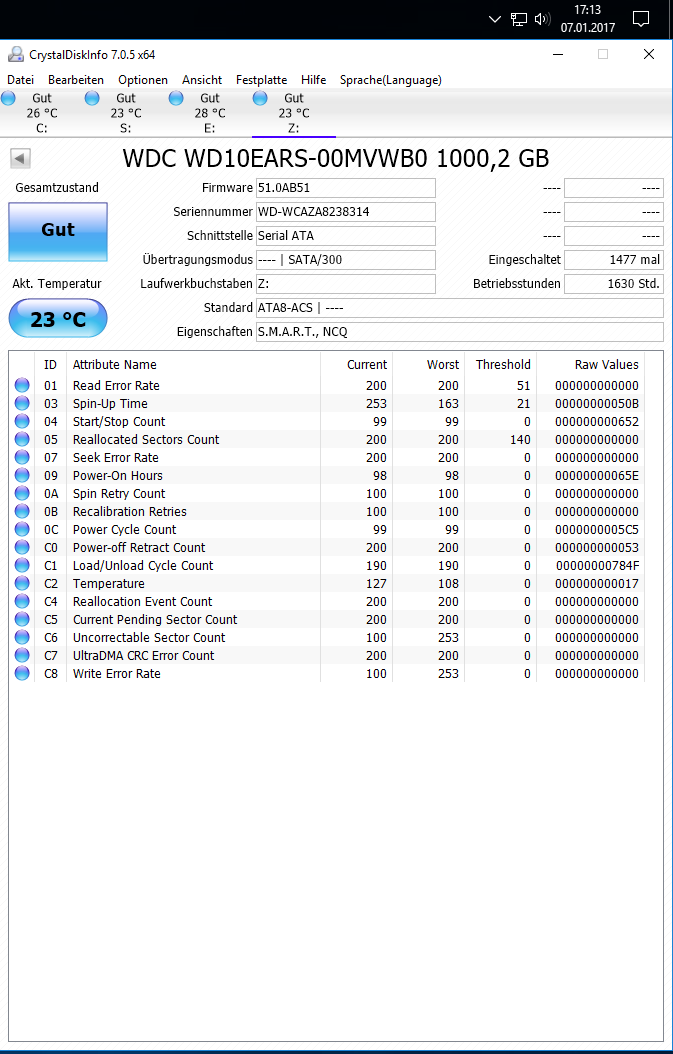The image size is (673, 1054).
Task: Open the Festplatte menu
Action: click(262, 80)
